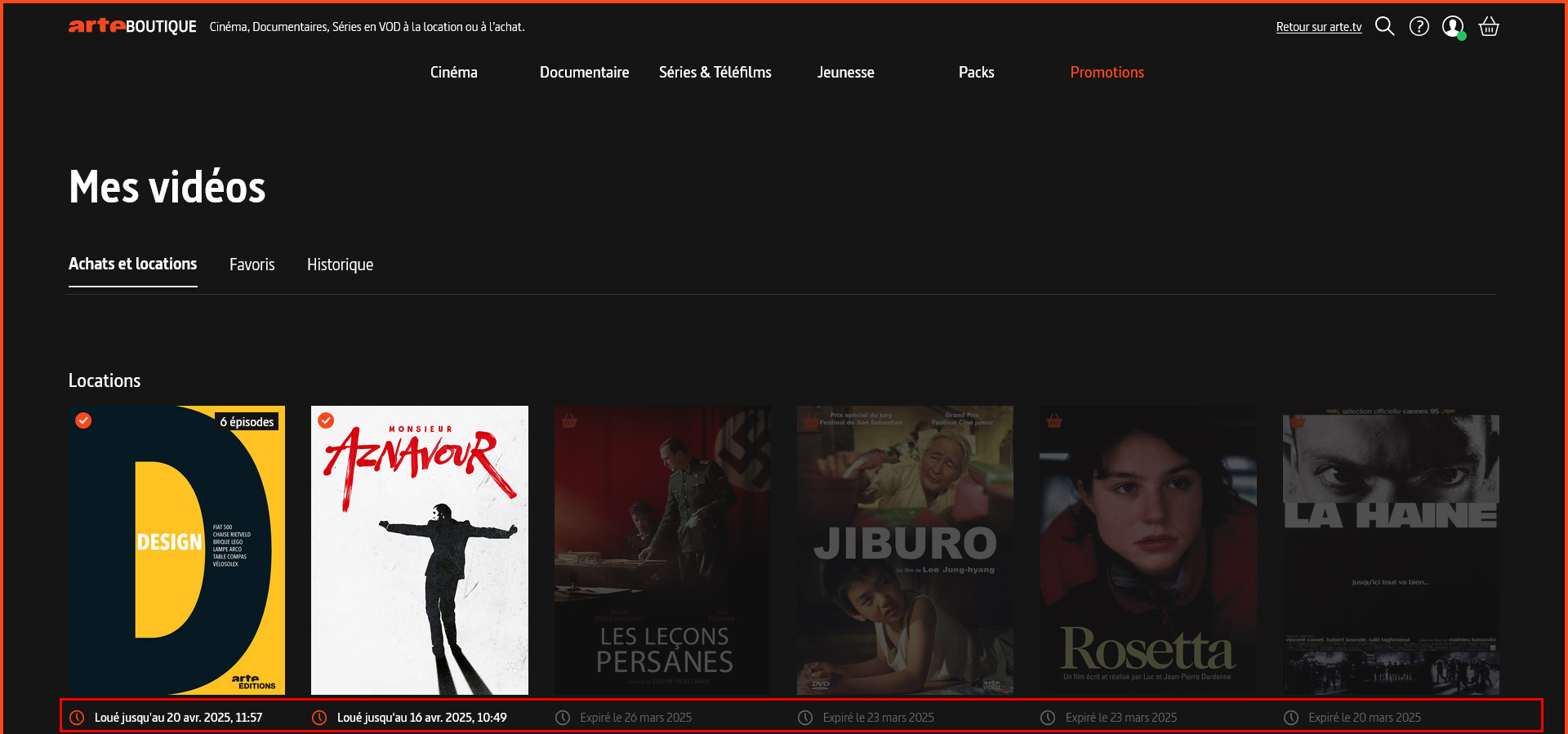Image resolution: width=1568 pixels, height=734 pixels.
Task: Open the Documentaire menu
Action: (x=585, y=72)
